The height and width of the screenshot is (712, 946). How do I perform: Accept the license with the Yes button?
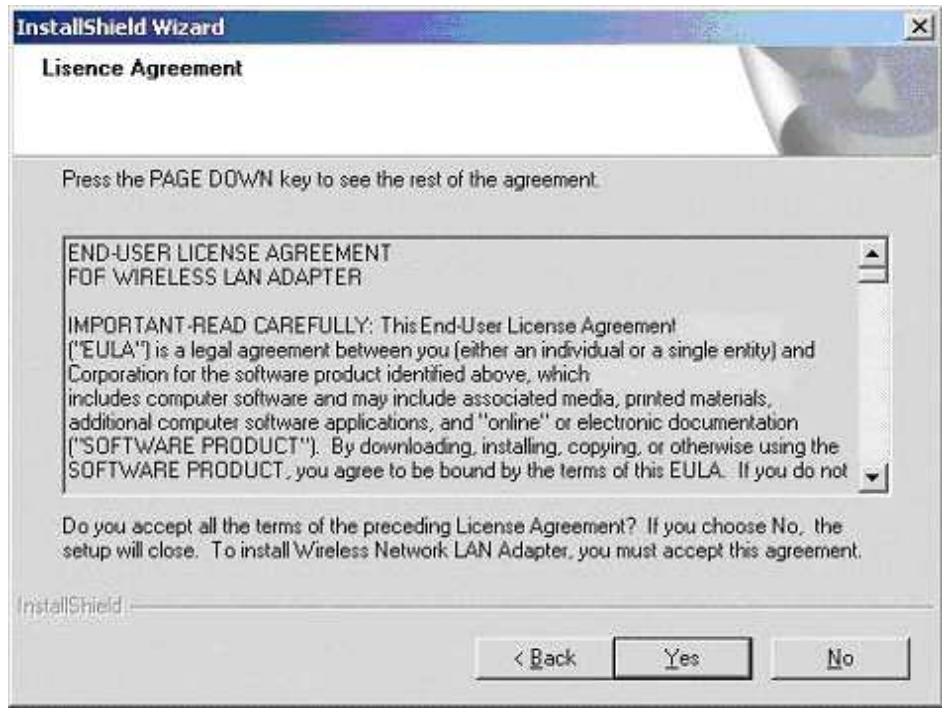[682, 658]
